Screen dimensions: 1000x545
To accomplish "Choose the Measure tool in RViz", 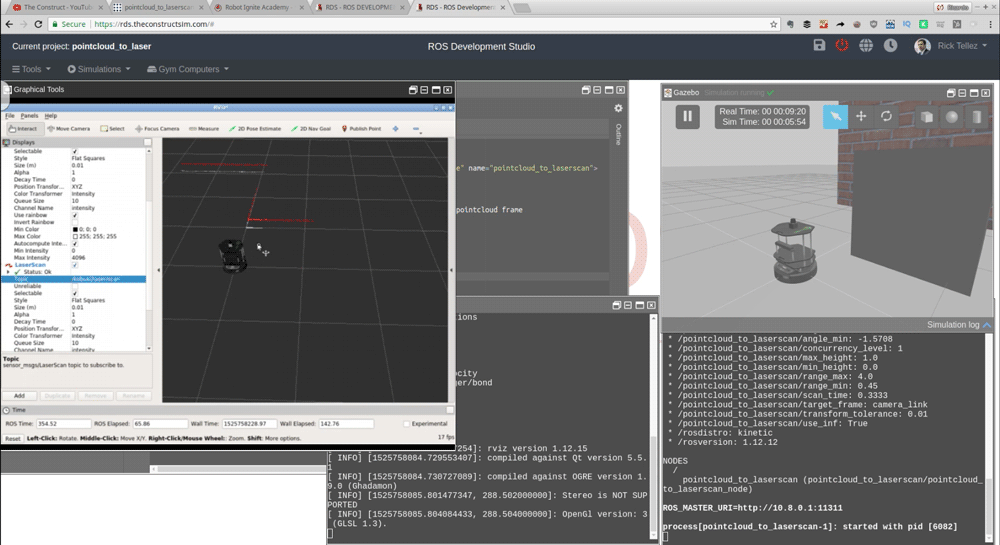I will pos(204,129).
